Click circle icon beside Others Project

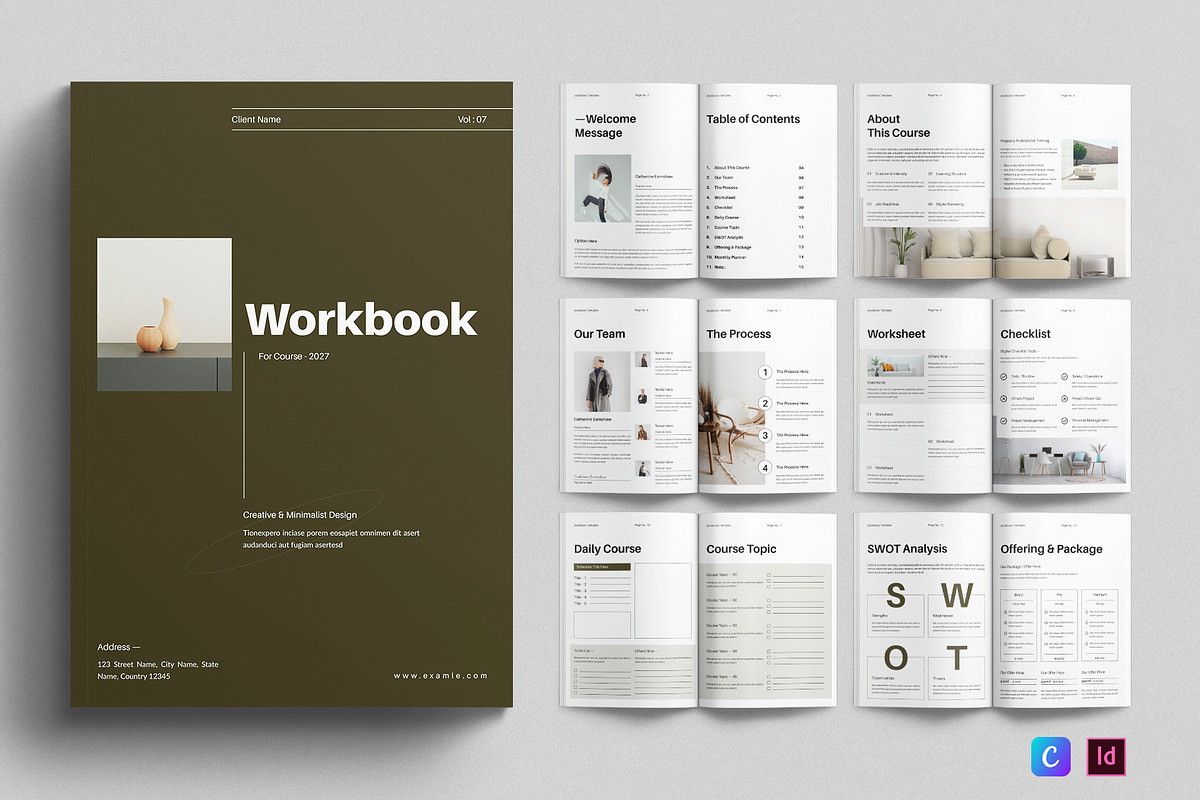point(1003,399)
